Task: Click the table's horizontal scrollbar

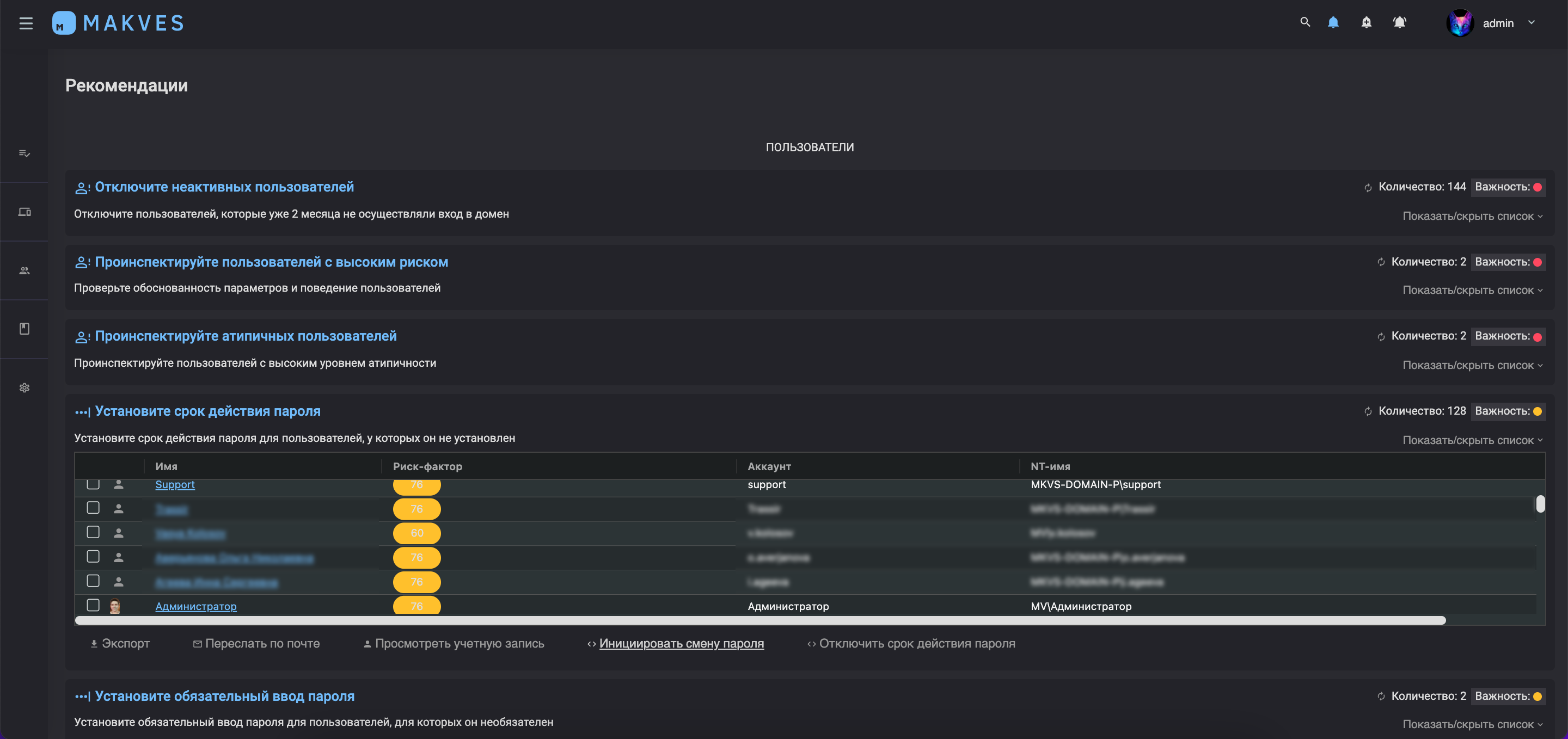Action: click(x=759, y=620)
